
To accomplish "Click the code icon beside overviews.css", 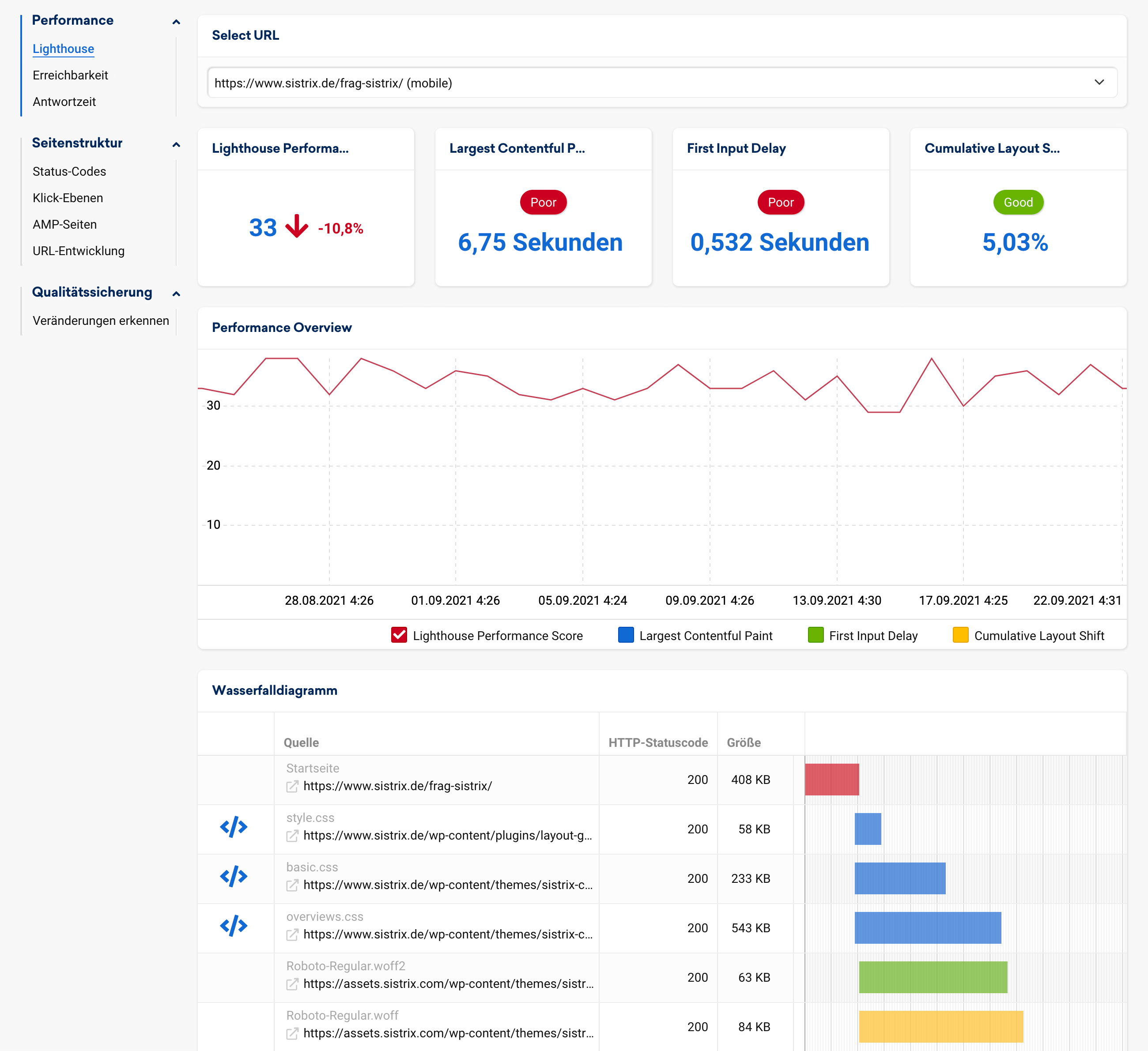I will [x=234, y=926].
